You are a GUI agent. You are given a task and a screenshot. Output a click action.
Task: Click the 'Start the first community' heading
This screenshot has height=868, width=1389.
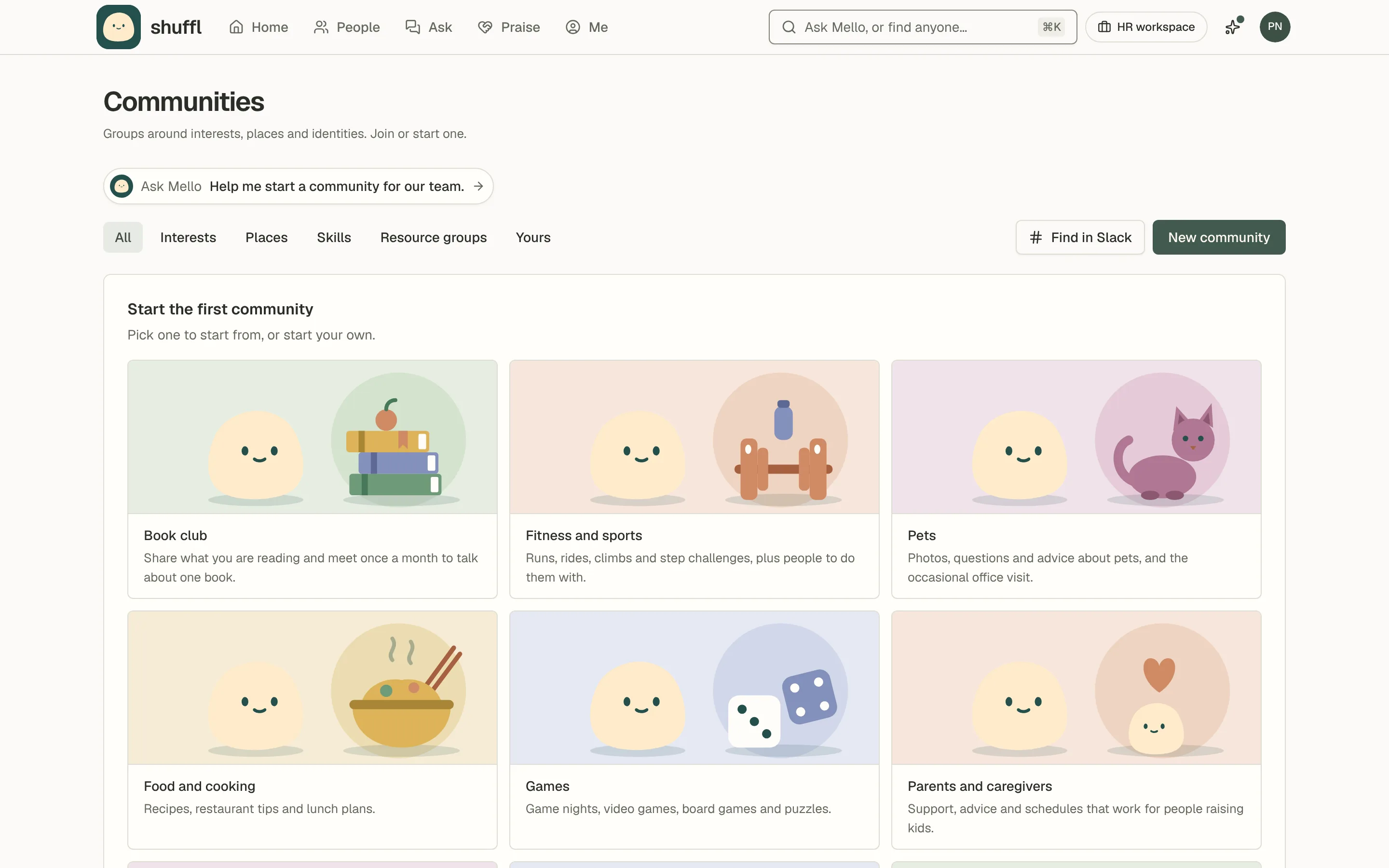tap(220, 309)
